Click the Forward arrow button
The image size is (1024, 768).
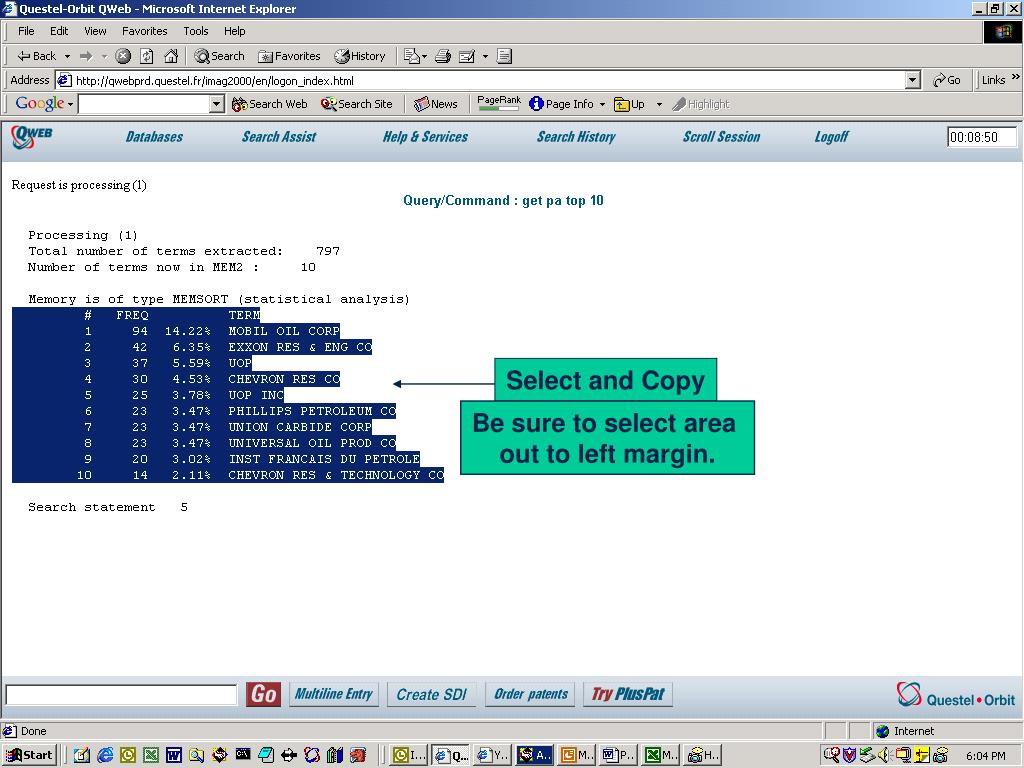[x=86, y=56]
